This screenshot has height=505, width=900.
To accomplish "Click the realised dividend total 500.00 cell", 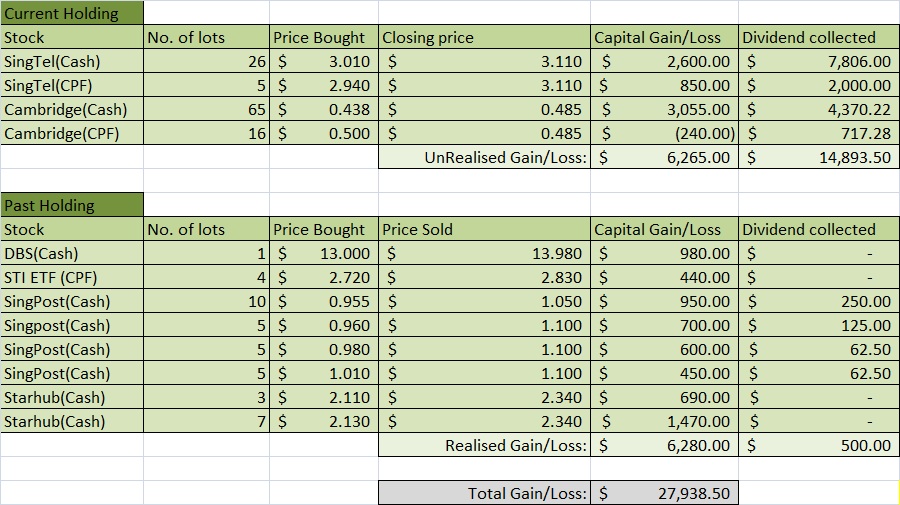I will [818, 446].
